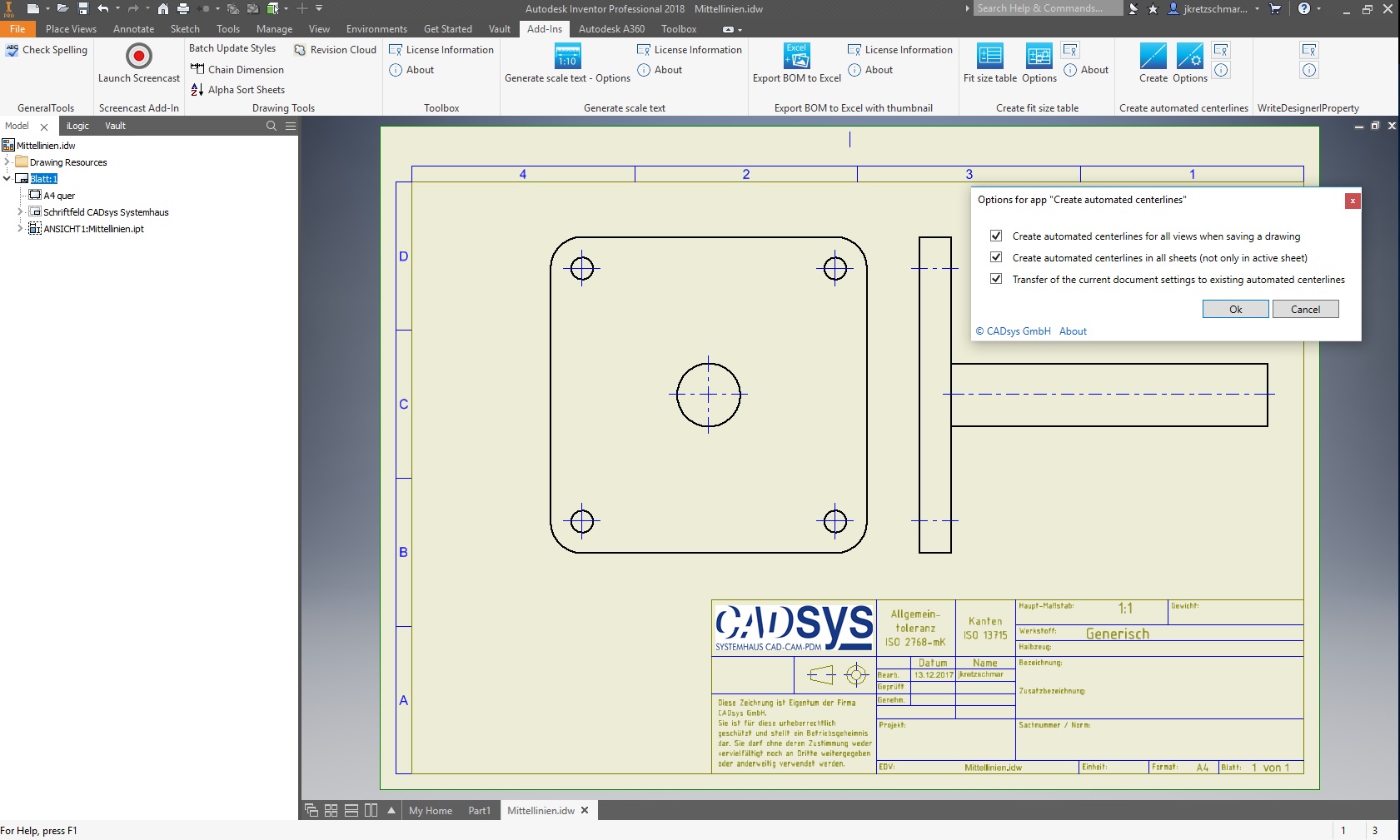This screenshot has width=1400, height=840.
Task: Click Create automated centerlines button
Action: [x=1153, y=63]
